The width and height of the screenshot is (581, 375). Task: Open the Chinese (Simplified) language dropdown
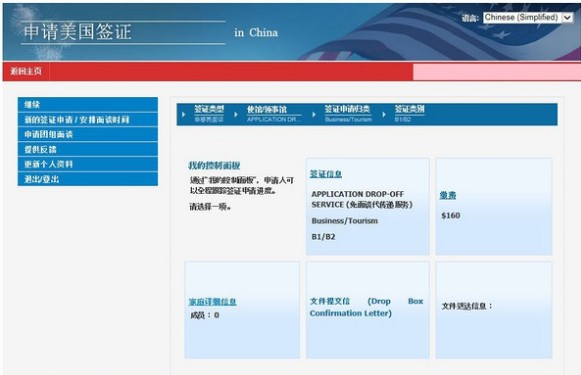coord(528,17)
